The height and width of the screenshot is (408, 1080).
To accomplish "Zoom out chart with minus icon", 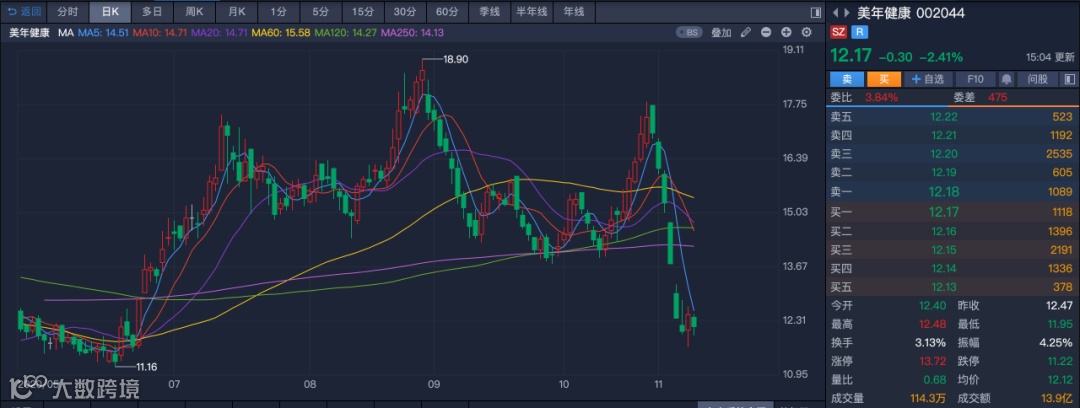I will click(x=766, y=32).
